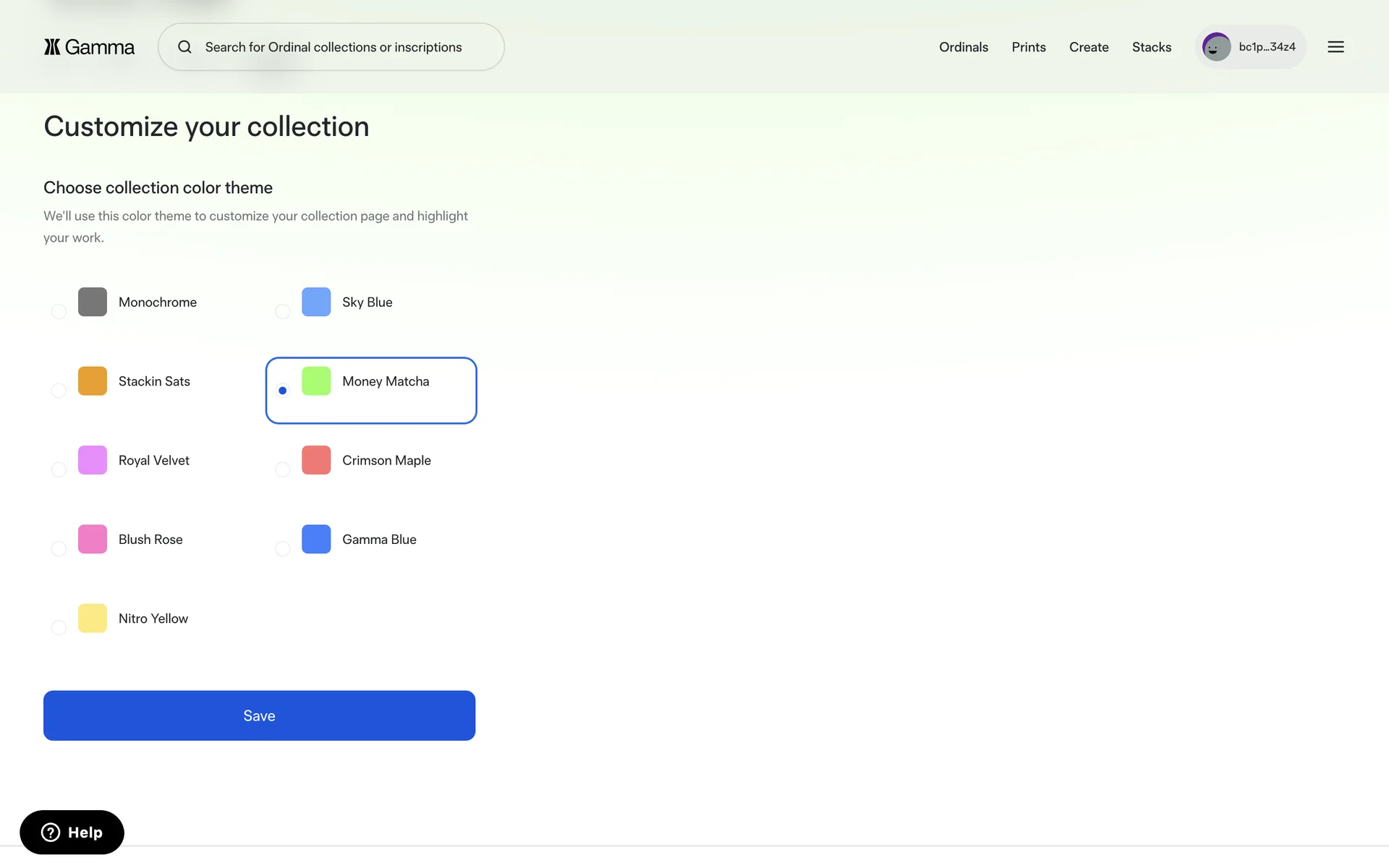1389x868 pixels.
Task: Select the Monochrome radio button
Action: [x=59, y=312]
